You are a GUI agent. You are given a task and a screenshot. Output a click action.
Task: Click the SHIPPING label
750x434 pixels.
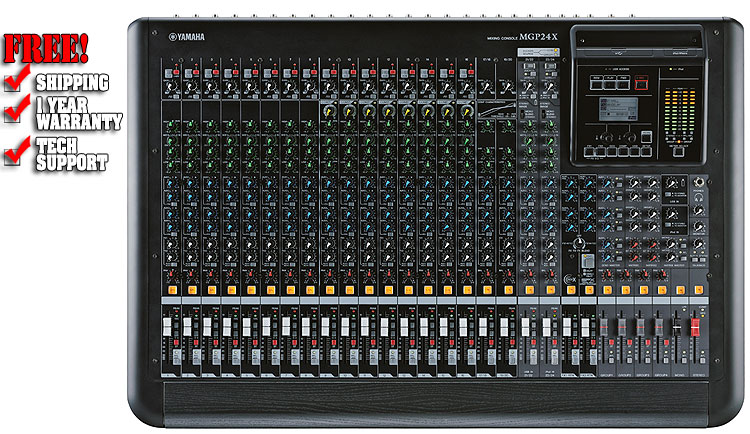73,83
